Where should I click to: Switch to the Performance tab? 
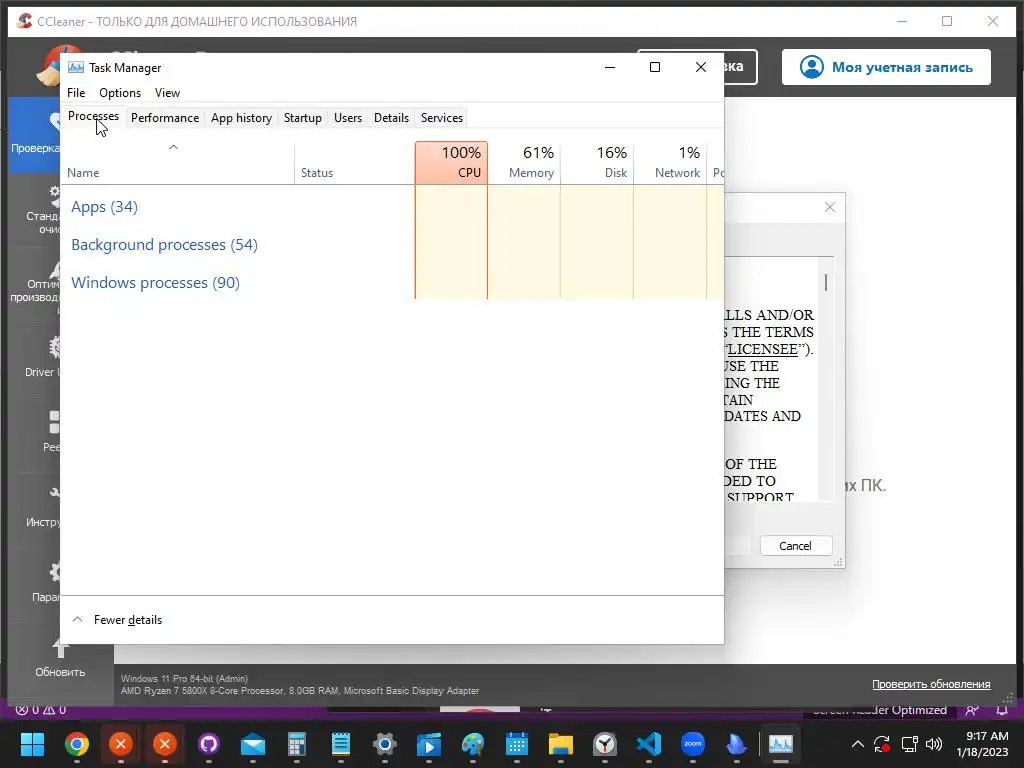[165, 118]
